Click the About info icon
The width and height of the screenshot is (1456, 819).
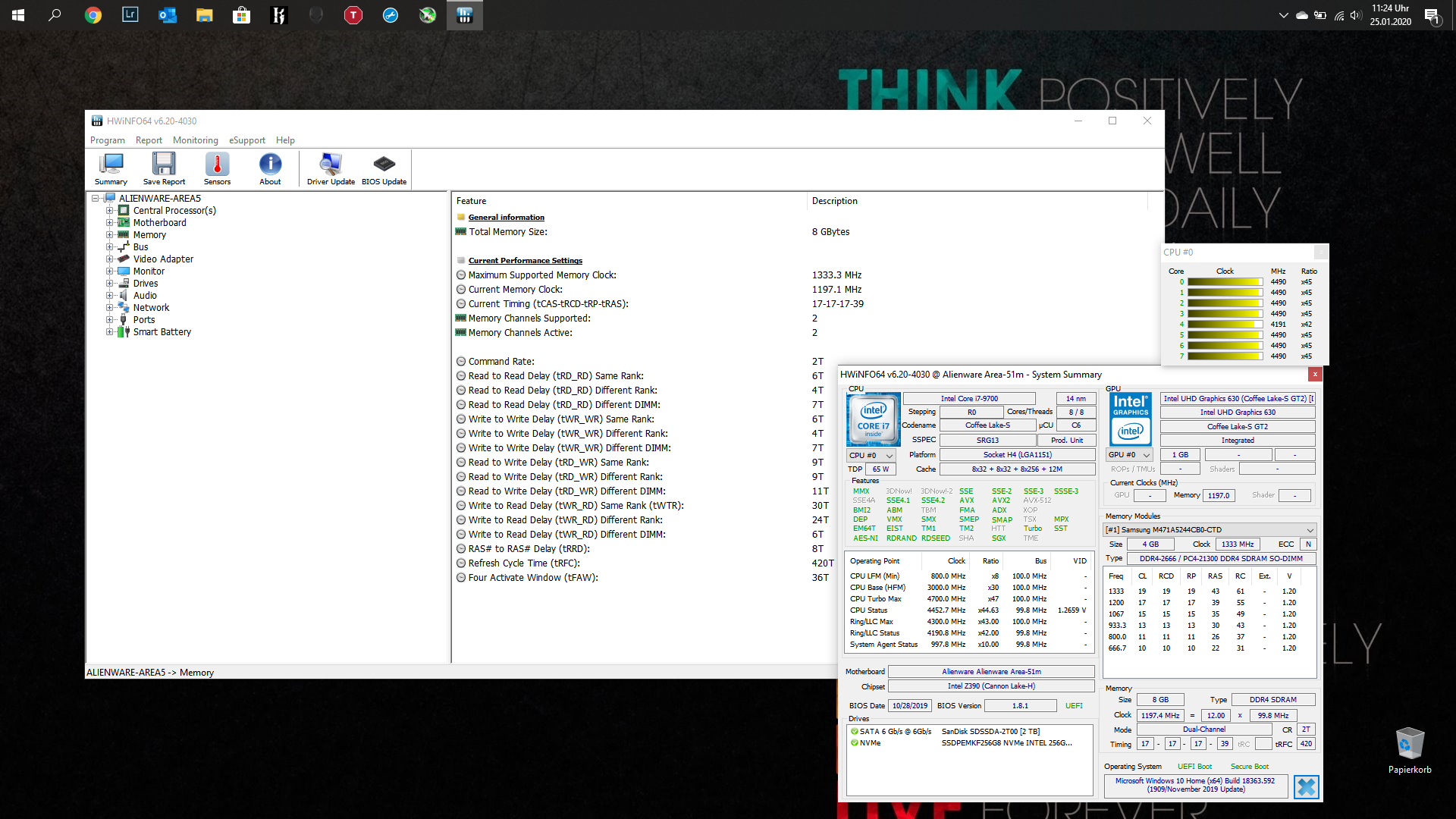[270, 168]
